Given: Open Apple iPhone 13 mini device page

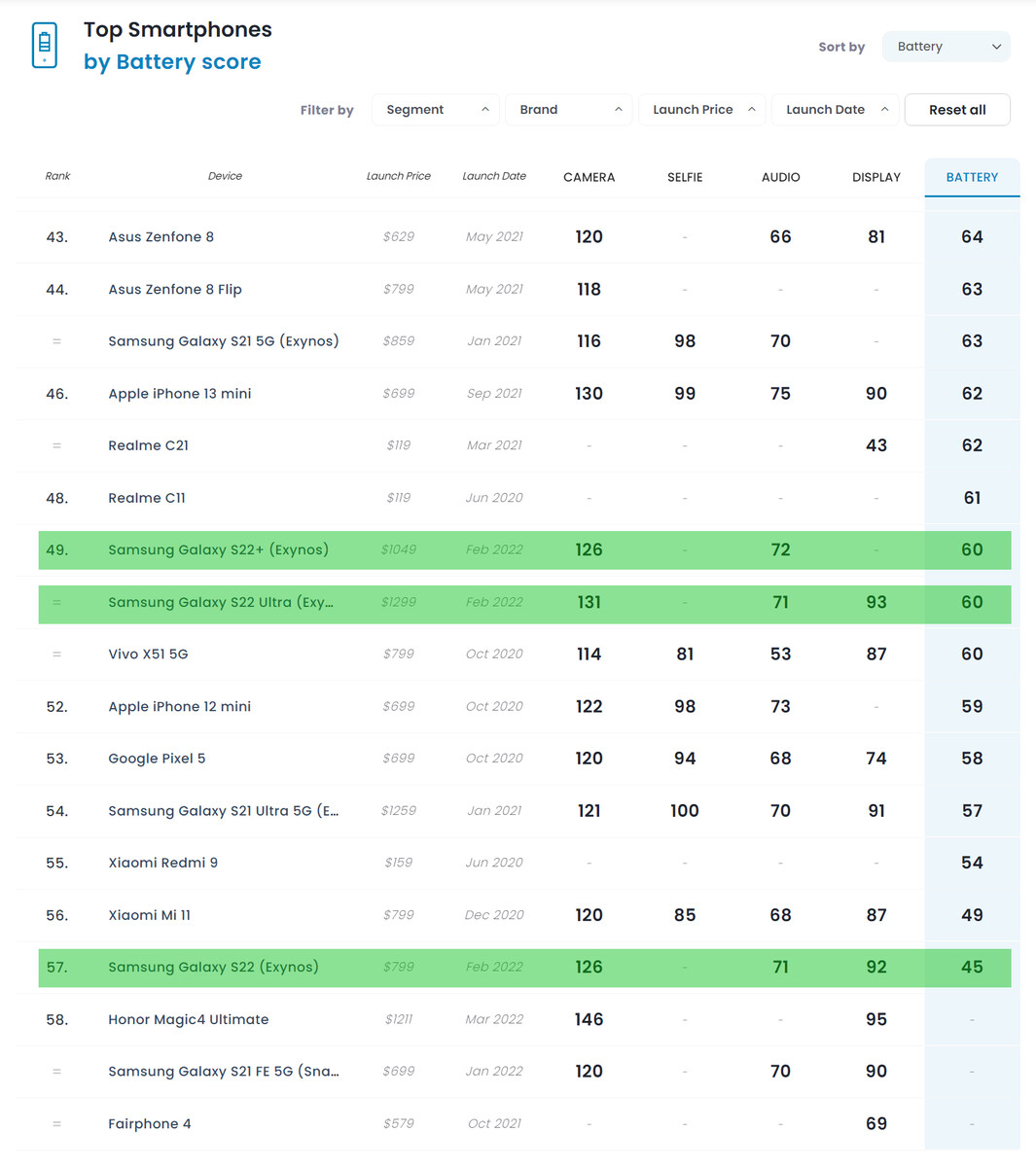Looking at the screenshot, I should pyautogui.click(x=180, y=394).
